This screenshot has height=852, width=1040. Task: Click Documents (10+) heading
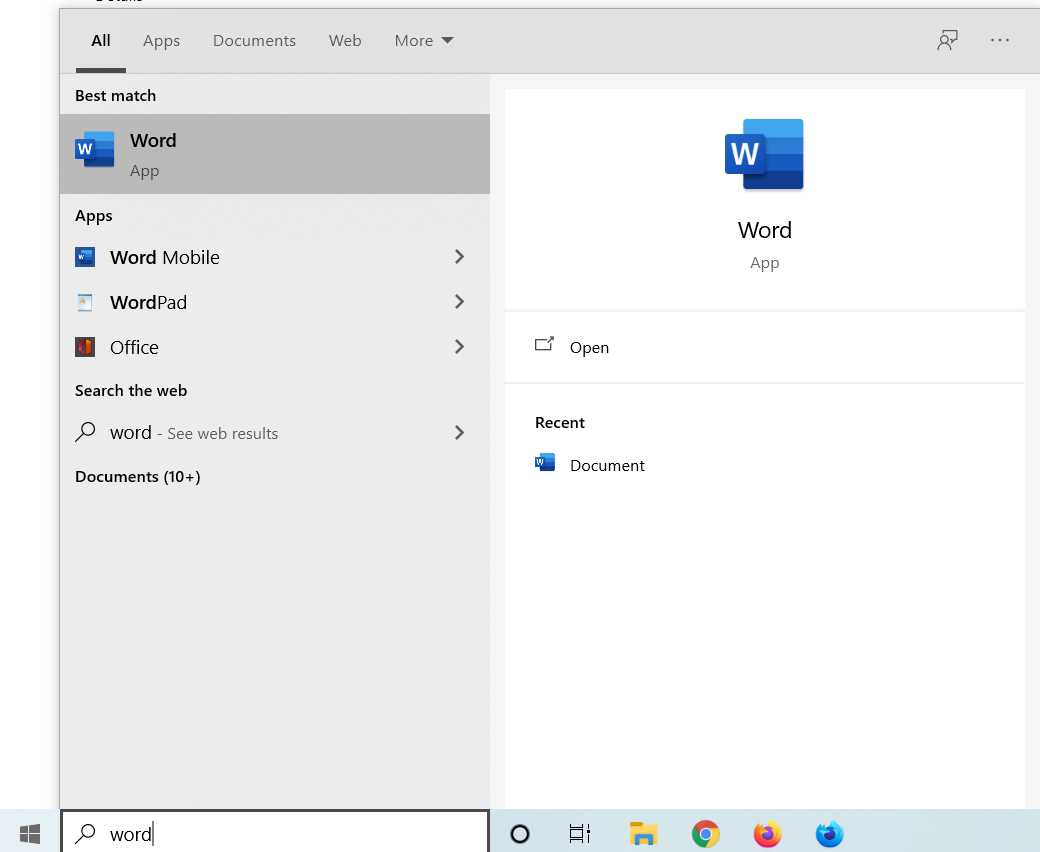137,477
